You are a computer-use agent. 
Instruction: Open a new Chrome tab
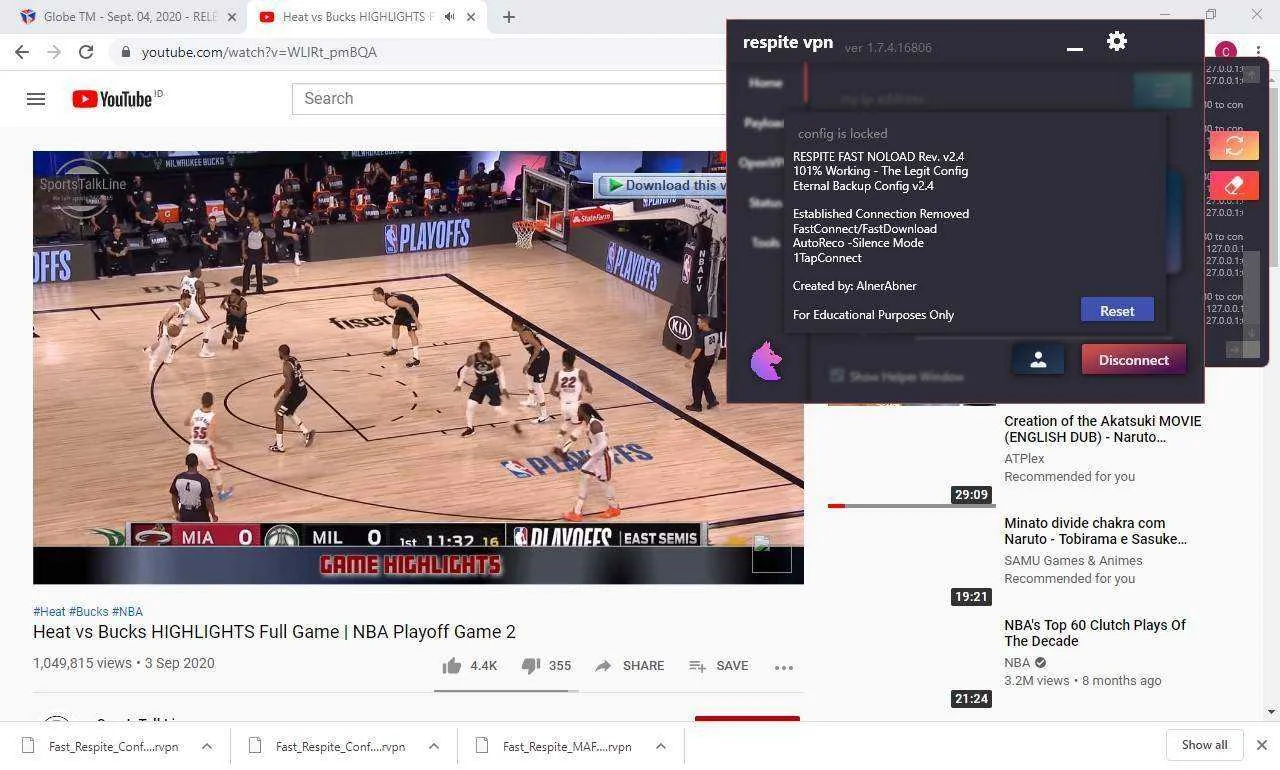click(509, 17)
